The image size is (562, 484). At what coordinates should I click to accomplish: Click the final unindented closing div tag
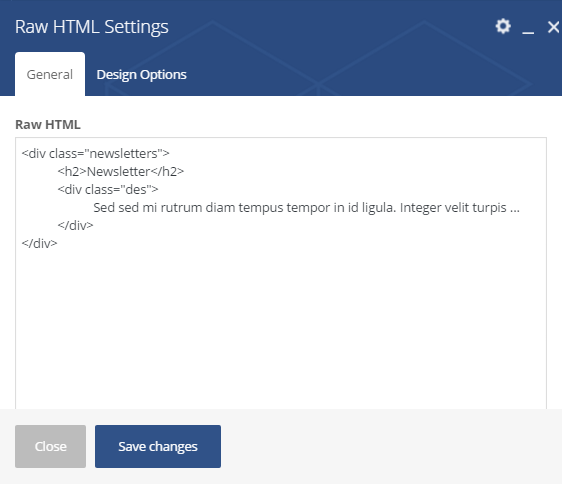39,243
